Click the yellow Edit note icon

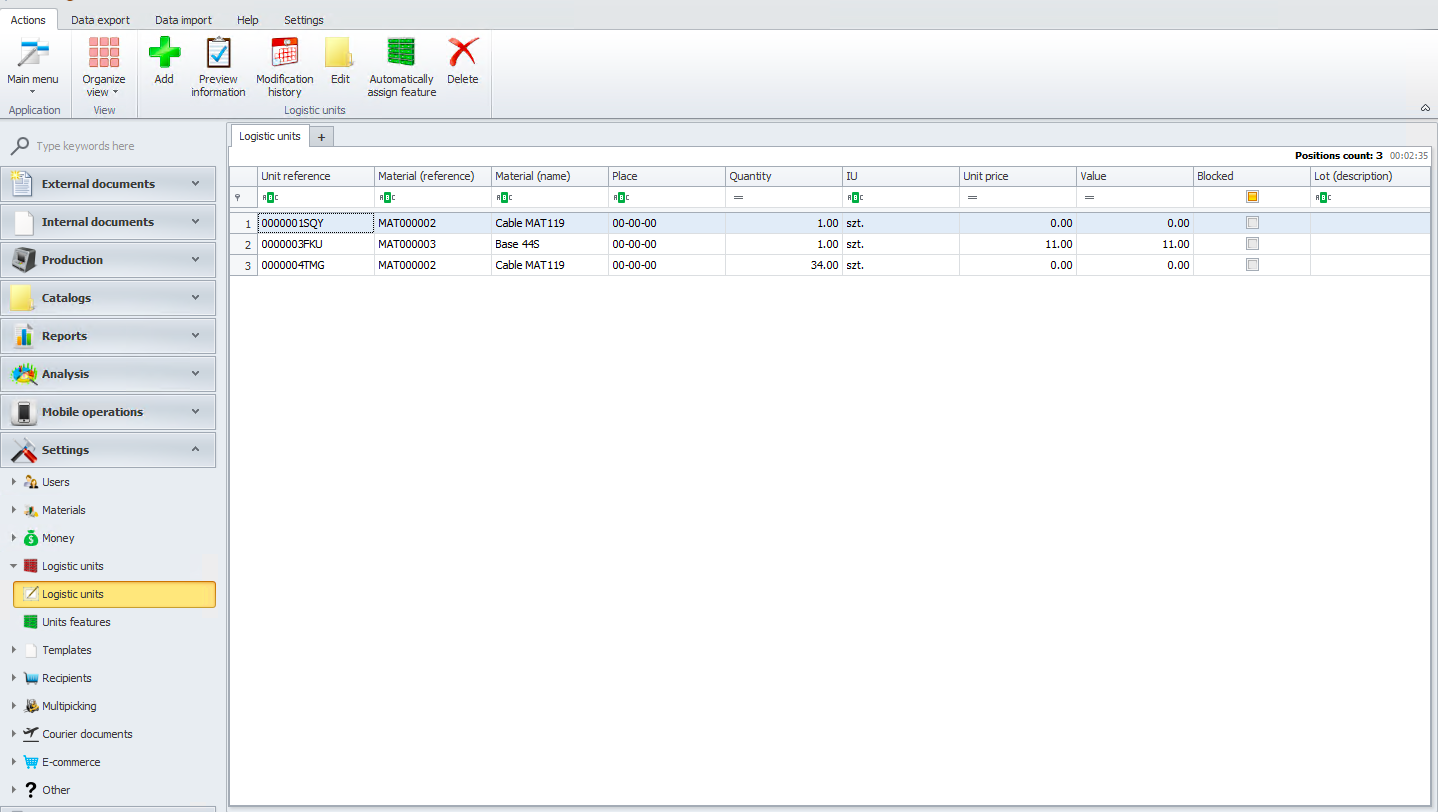coord(340,52)
